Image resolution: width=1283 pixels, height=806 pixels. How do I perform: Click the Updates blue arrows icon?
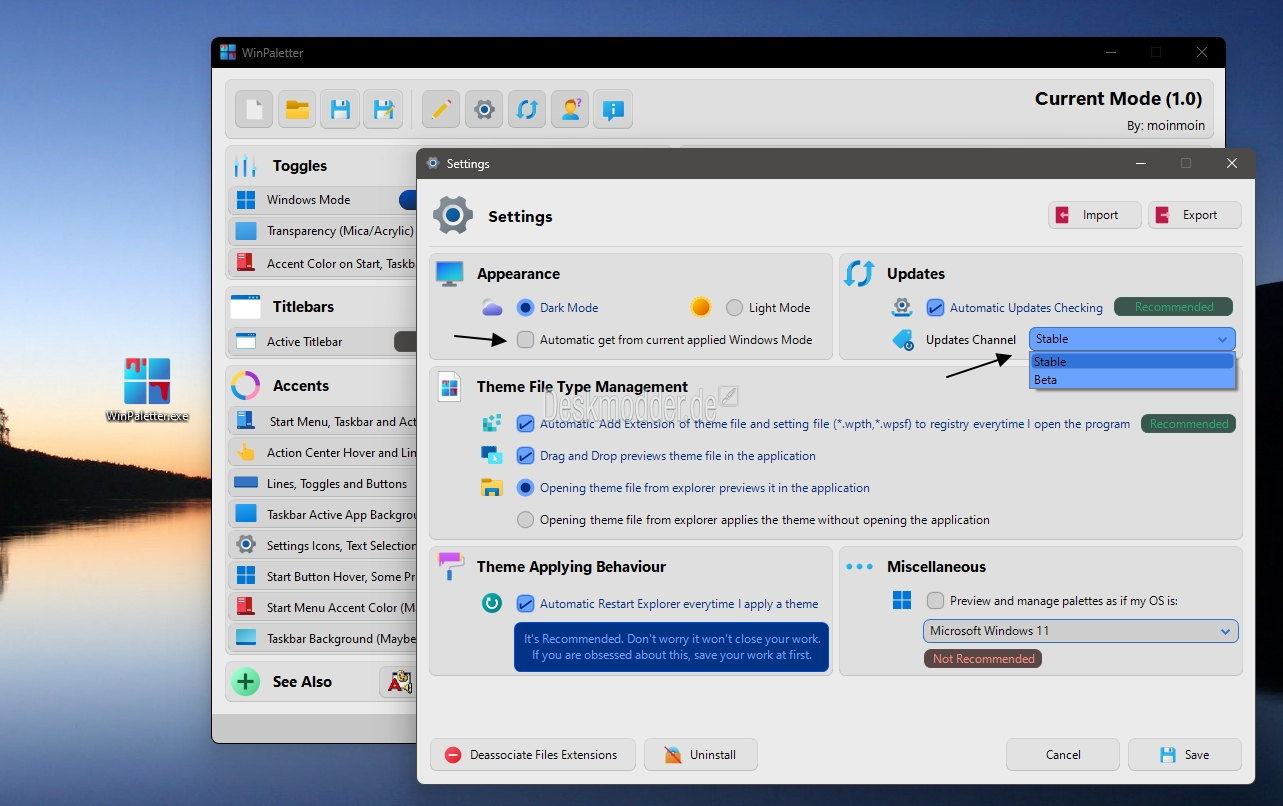(x=859, y=274)
